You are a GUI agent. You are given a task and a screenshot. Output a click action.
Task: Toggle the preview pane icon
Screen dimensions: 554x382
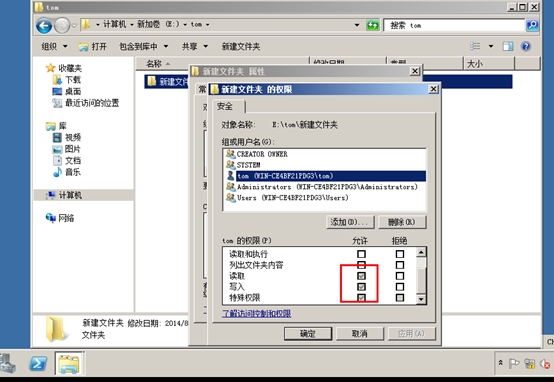click(508, 46)
